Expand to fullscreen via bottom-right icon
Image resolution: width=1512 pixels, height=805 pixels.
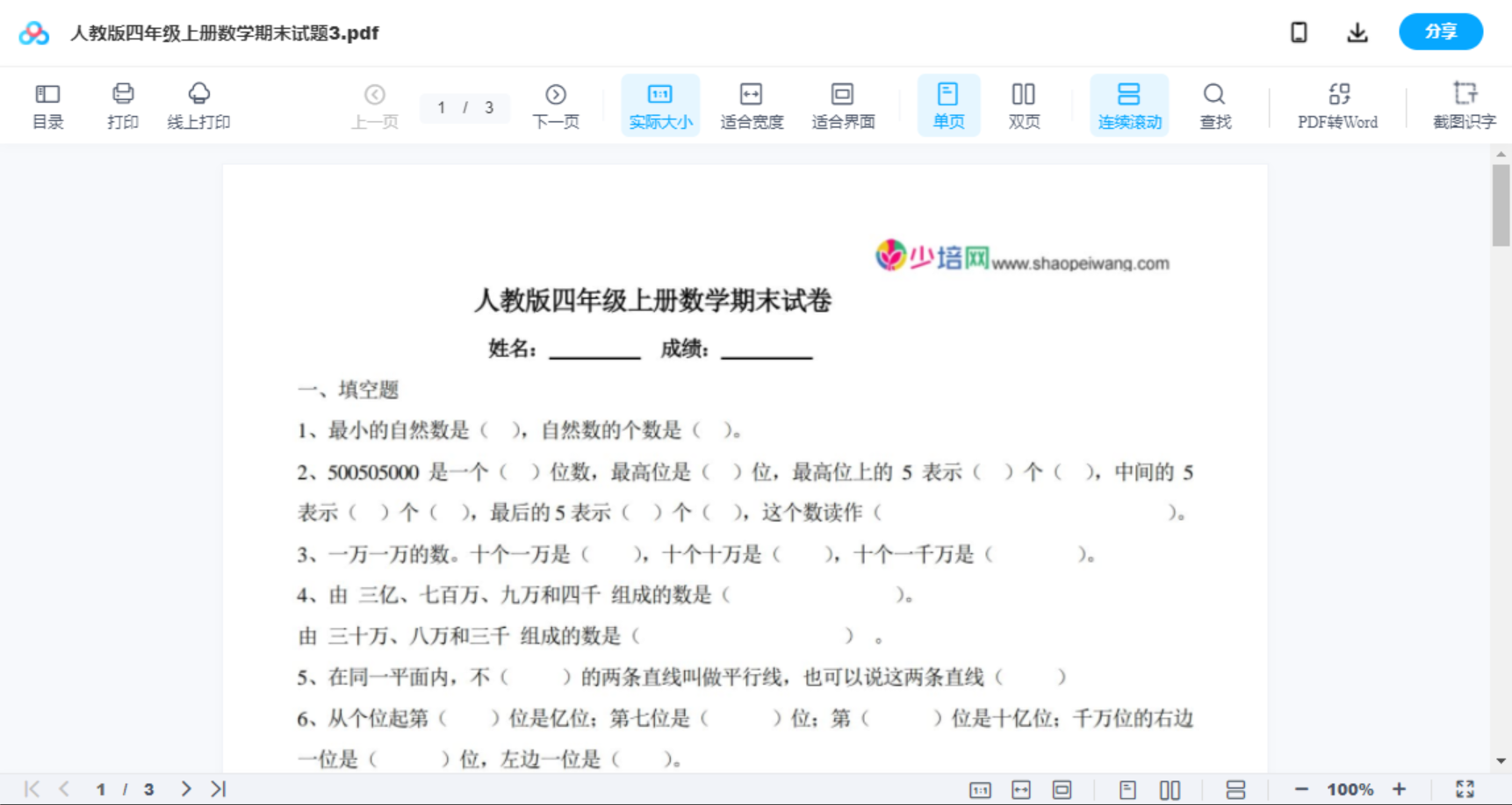[1465, 788]
